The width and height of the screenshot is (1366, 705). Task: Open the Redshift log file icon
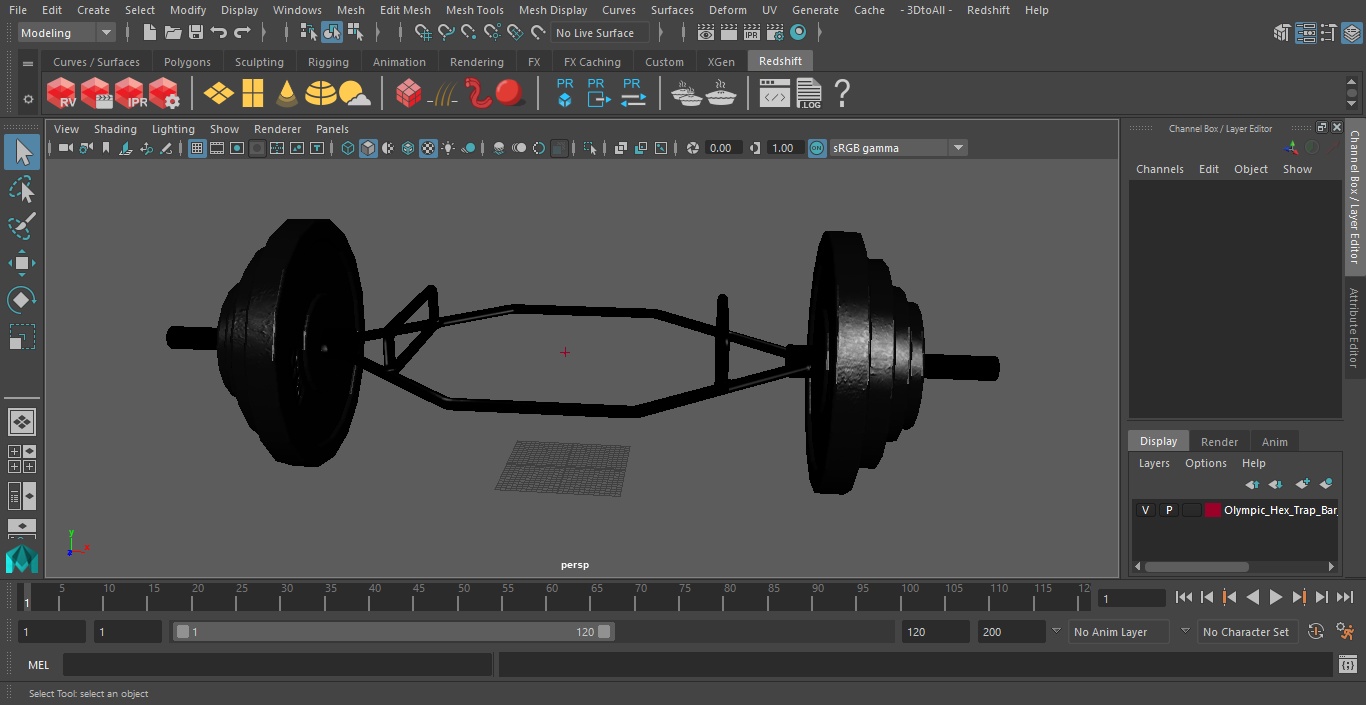point(808,94)
